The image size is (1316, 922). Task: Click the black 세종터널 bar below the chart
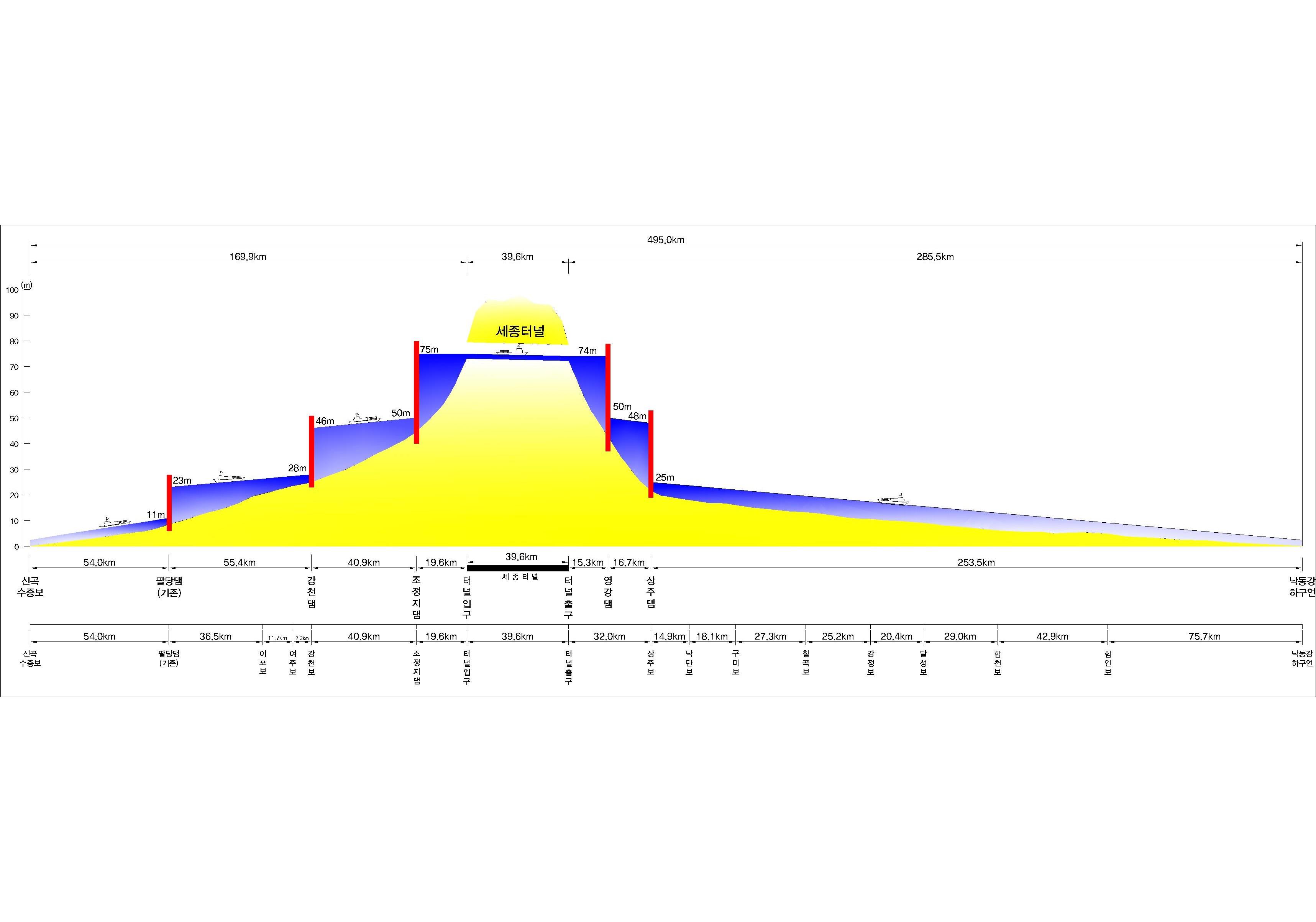coord(518,568)
